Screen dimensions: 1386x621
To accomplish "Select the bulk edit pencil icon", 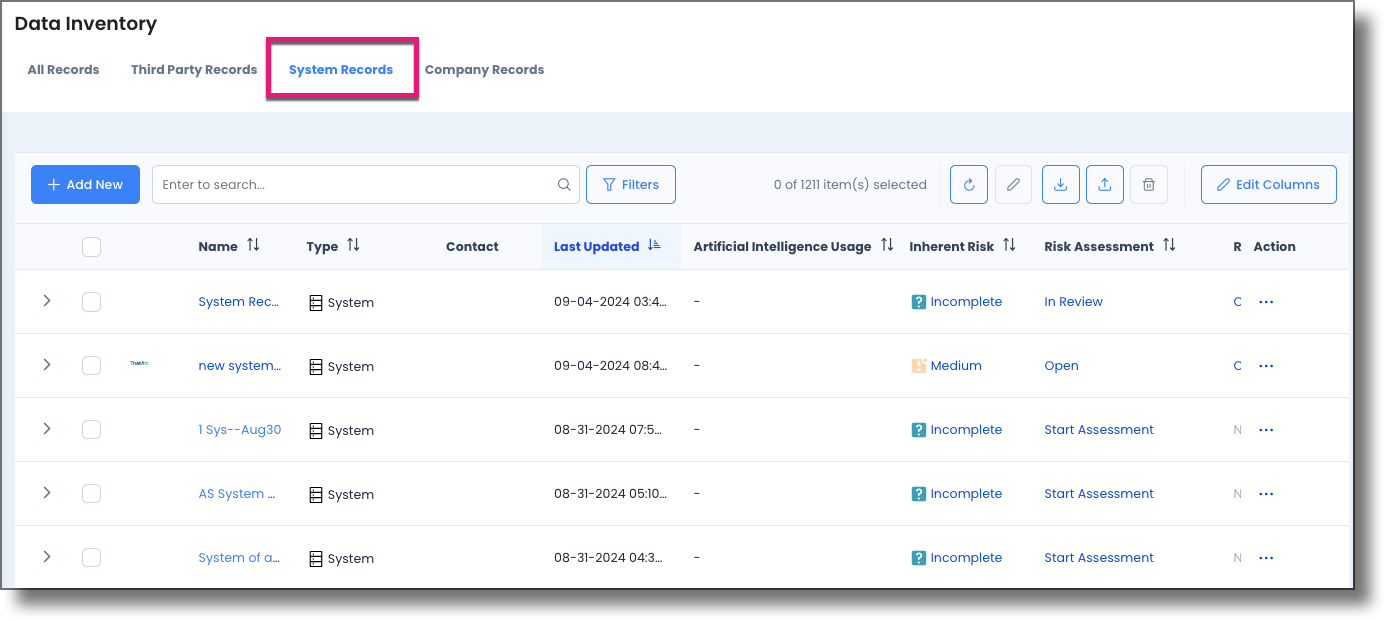I will pyautogui.click(x=1012, y=184).
